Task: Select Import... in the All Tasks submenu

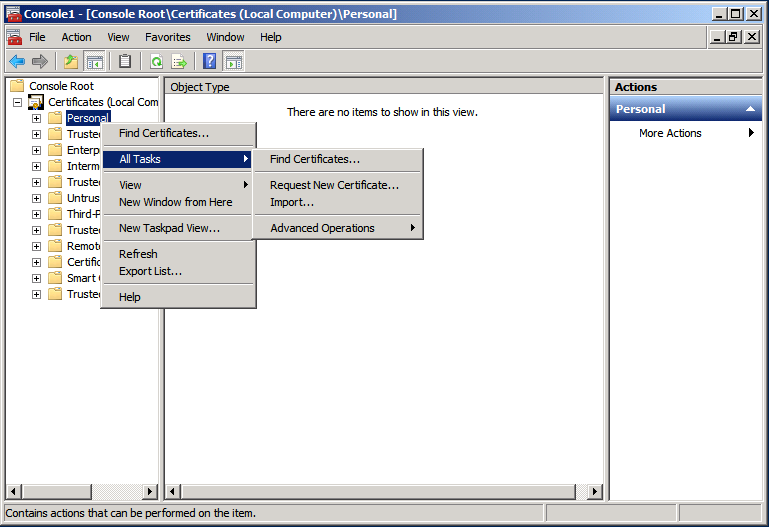Action: (x=292, y=202)
